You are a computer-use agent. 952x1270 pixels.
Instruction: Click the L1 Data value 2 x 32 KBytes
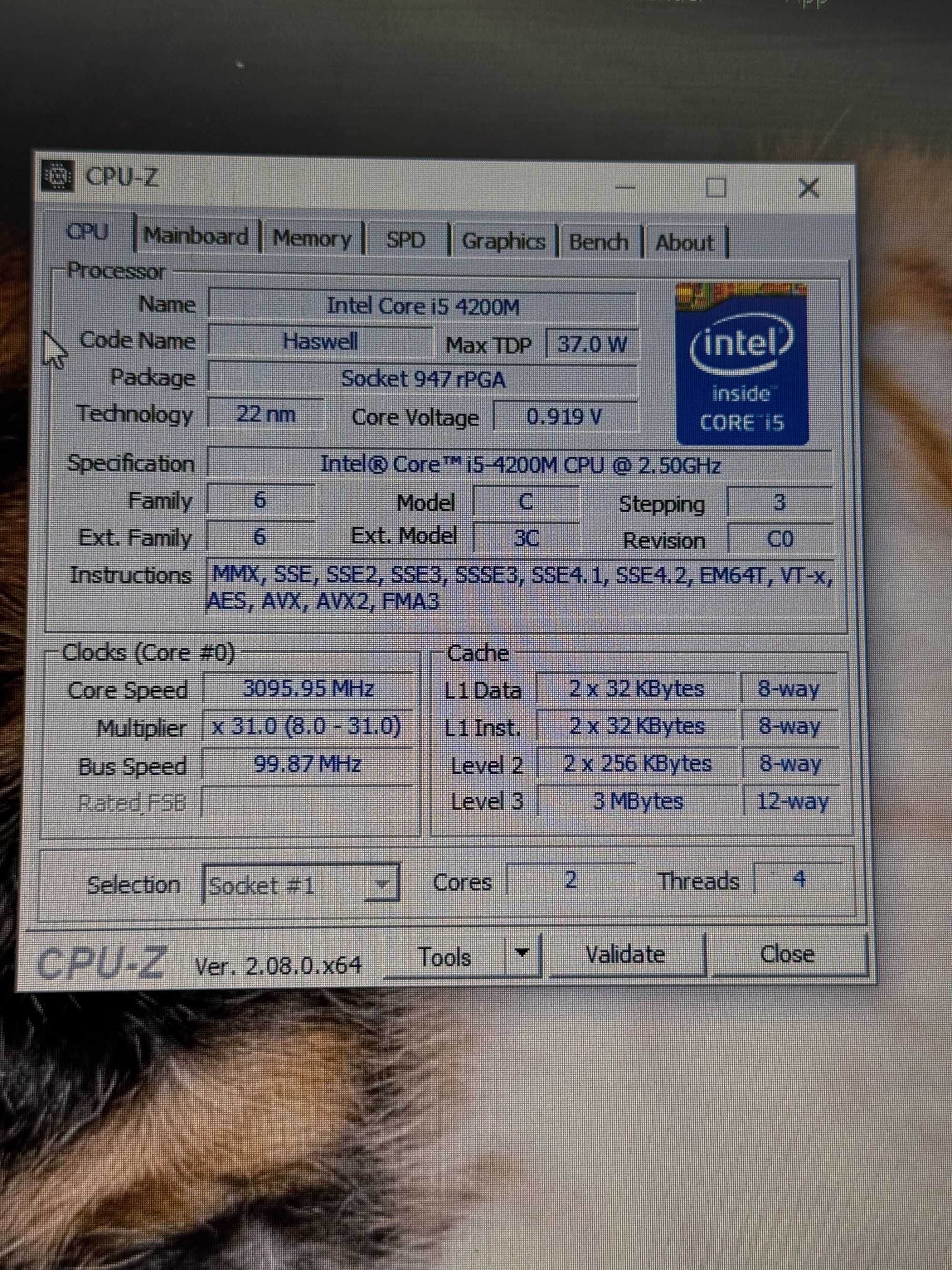(636, 689)
